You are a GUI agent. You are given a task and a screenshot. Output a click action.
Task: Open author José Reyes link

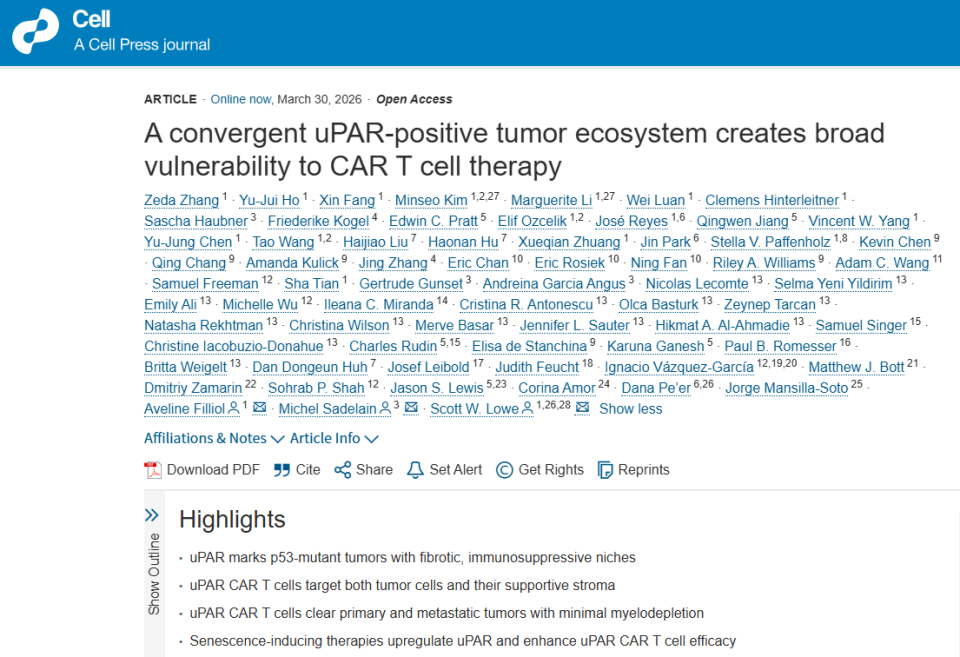tap(631, 221)
